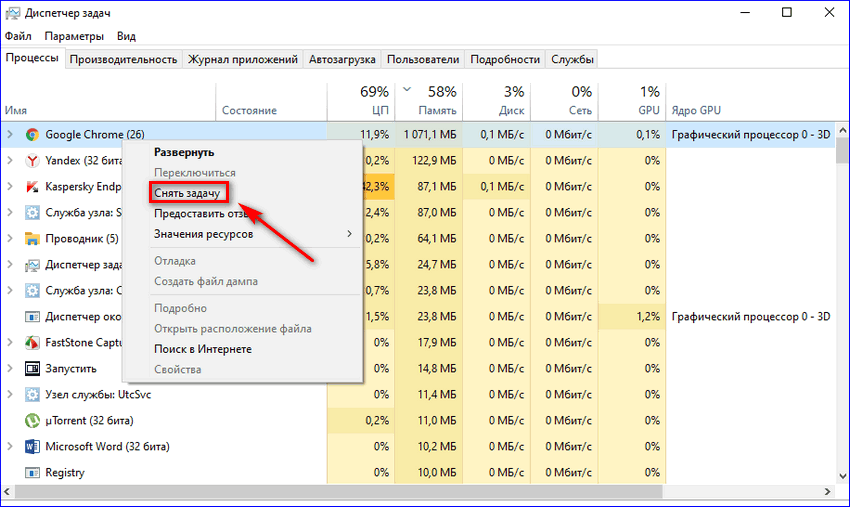Click the FastStone Capture process icon
The image size is (850, 507).
tap(32, 342)
